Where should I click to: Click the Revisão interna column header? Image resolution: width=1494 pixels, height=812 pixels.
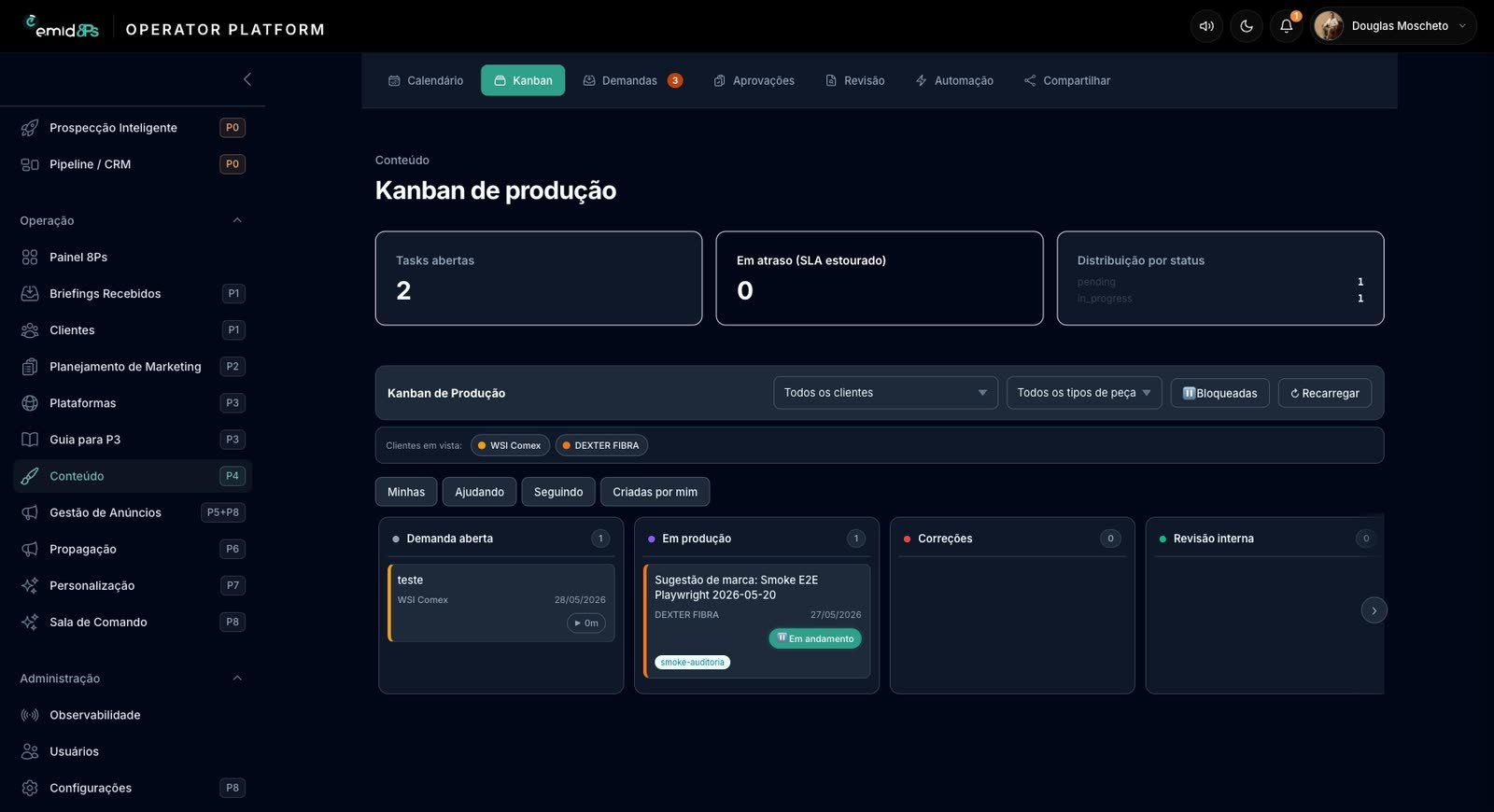1265,539
